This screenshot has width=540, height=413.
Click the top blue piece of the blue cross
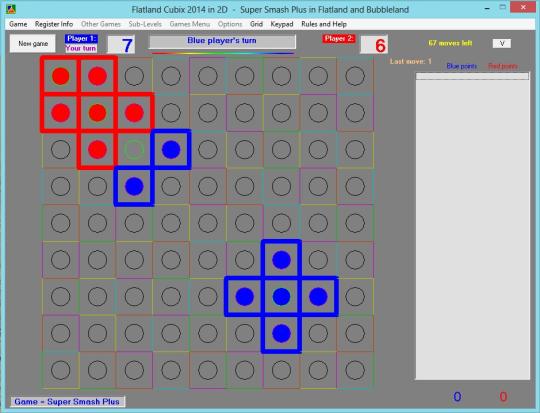coord(281,260)
